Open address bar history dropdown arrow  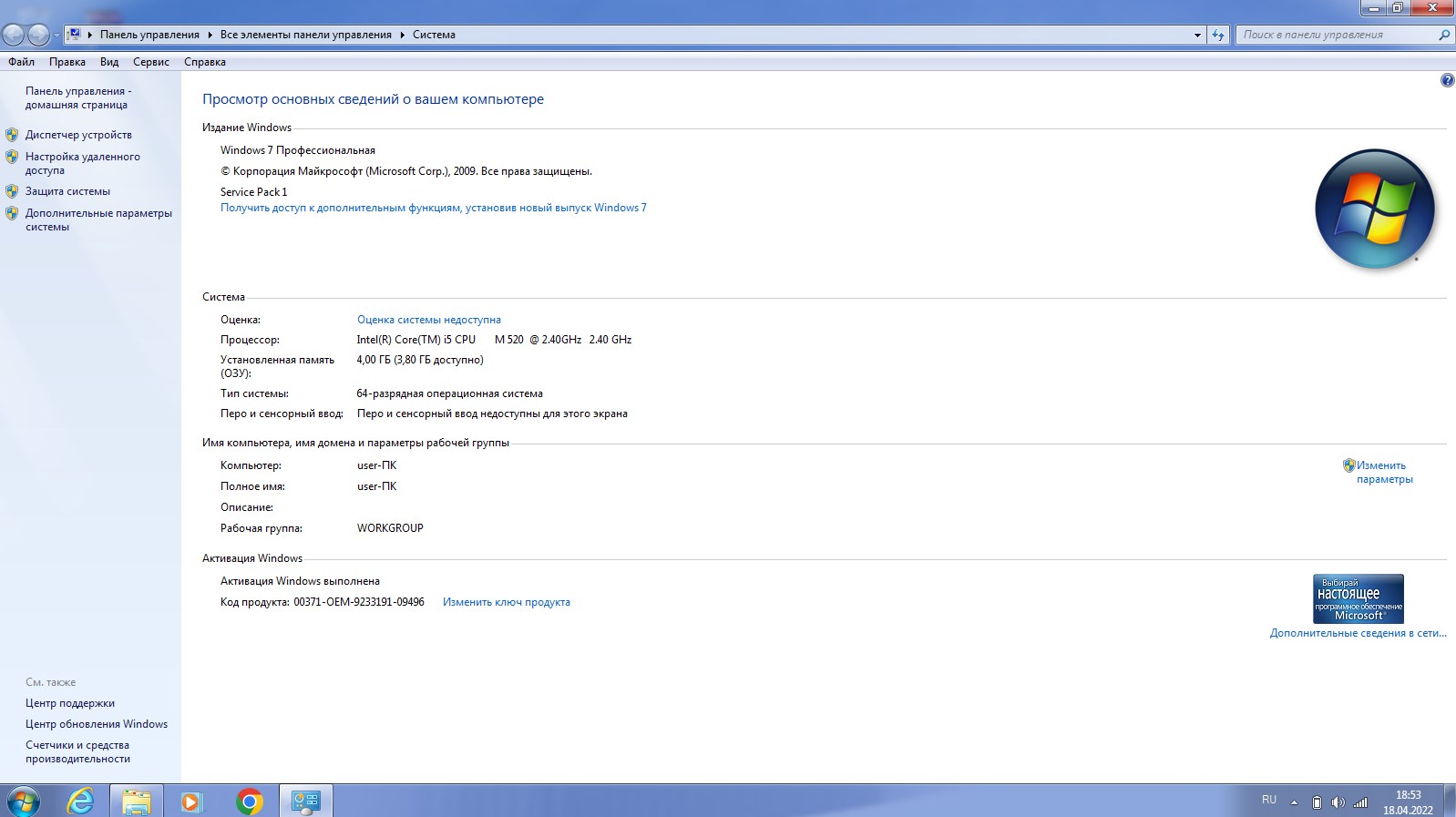tap(1197, 35)
